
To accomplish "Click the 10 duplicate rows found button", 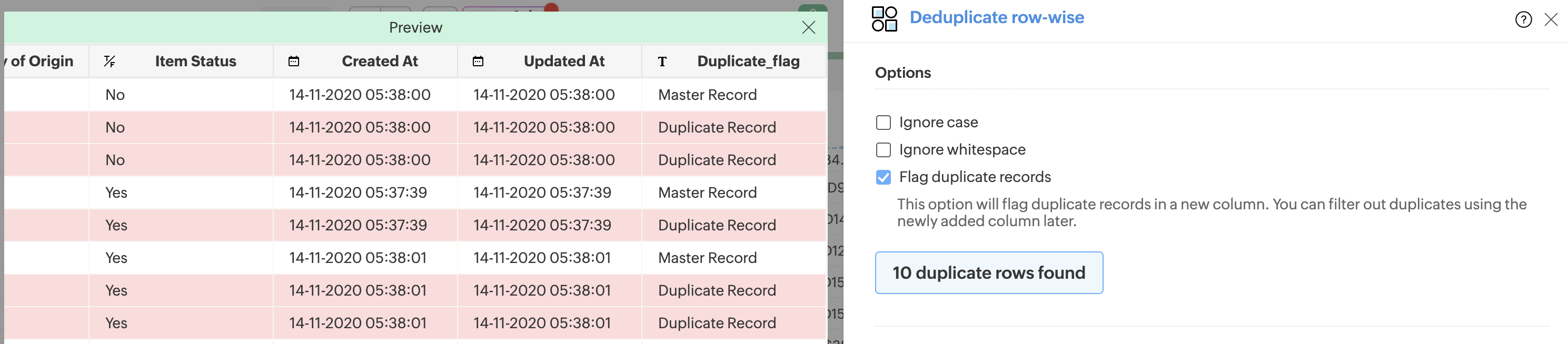I will 988,273.
